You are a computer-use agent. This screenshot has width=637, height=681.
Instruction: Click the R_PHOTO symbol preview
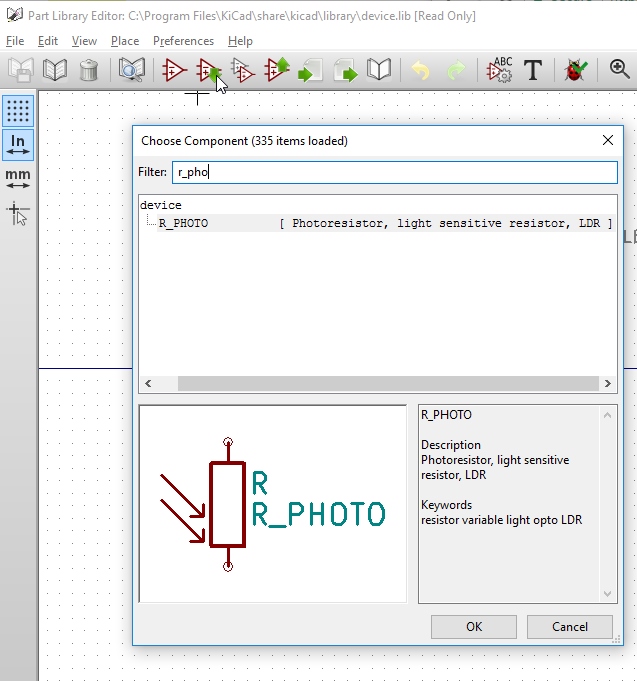pos(273,504)
